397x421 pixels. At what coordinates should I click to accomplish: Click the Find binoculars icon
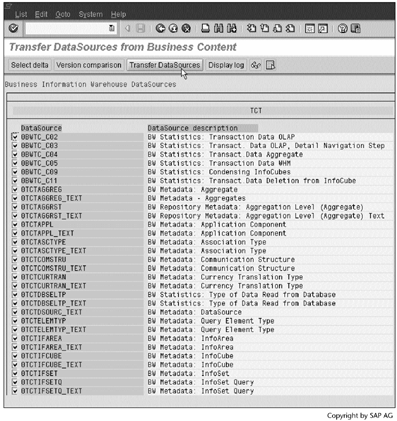[218, 29]
